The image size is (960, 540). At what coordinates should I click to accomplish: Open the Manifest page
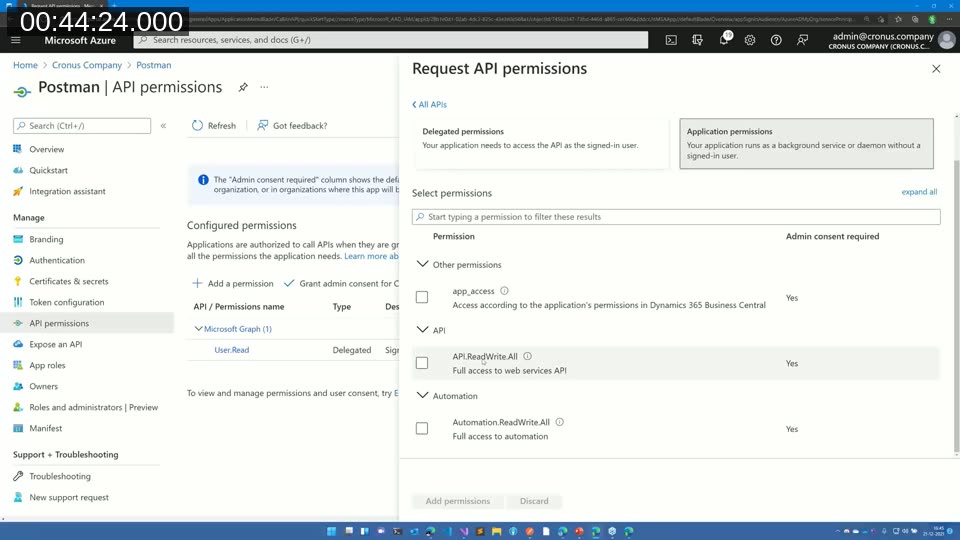click(x=45, y=428)
